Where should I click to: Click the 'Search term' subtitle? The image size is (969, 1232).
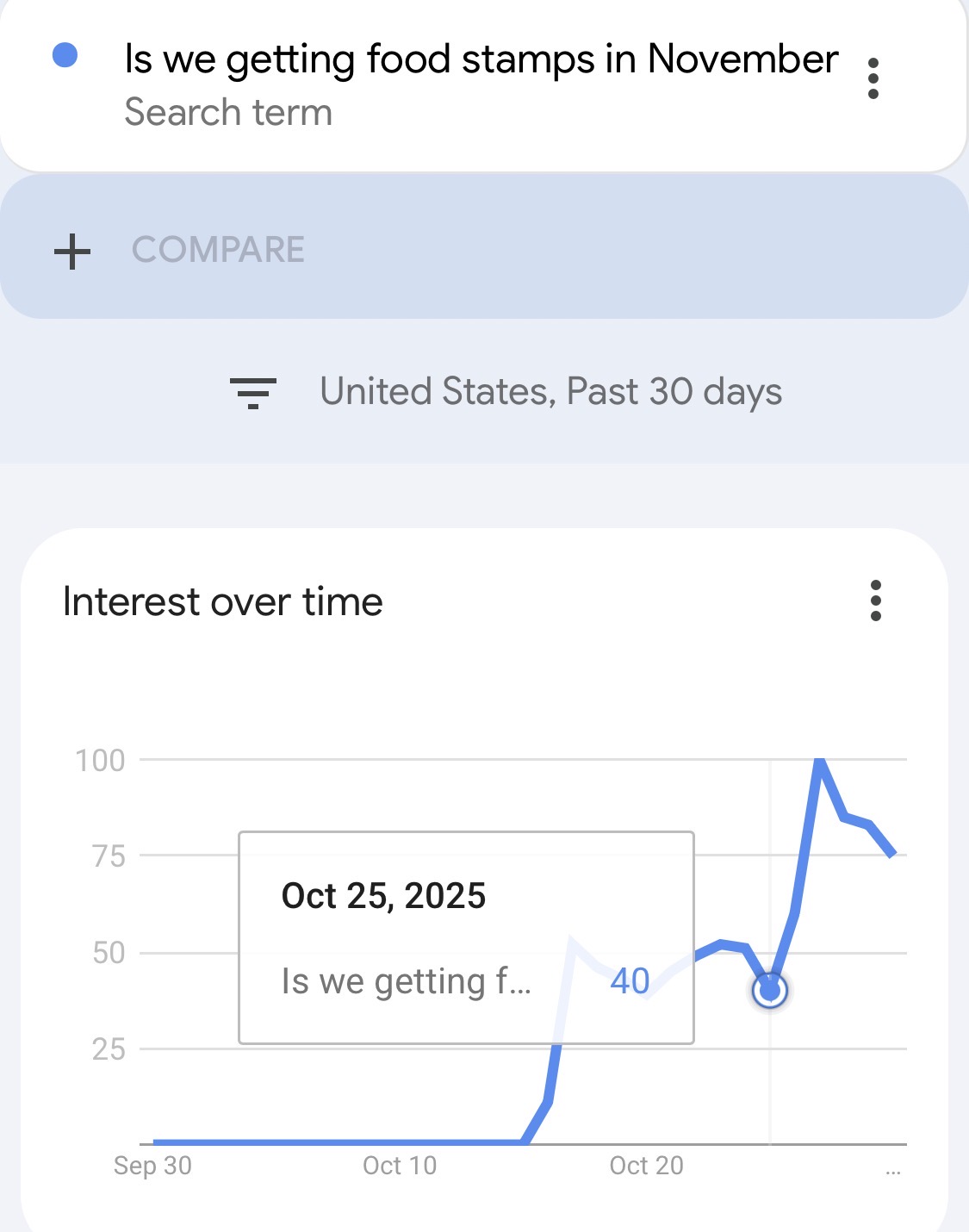tap(228, 113)
